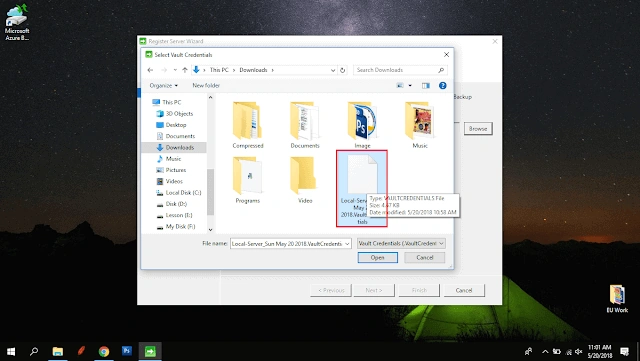The image size is (640, 361).
Task: Launch Photoshop from taskbar
Action: (x=127, y=351)
